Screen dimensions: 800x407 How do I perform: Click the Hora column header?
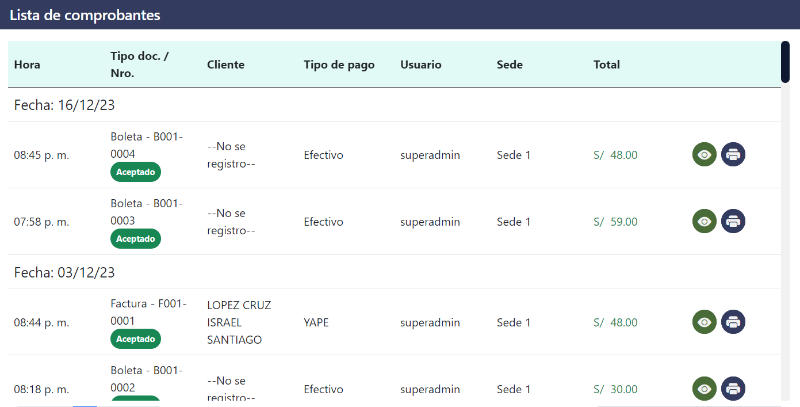coord(27,65)
